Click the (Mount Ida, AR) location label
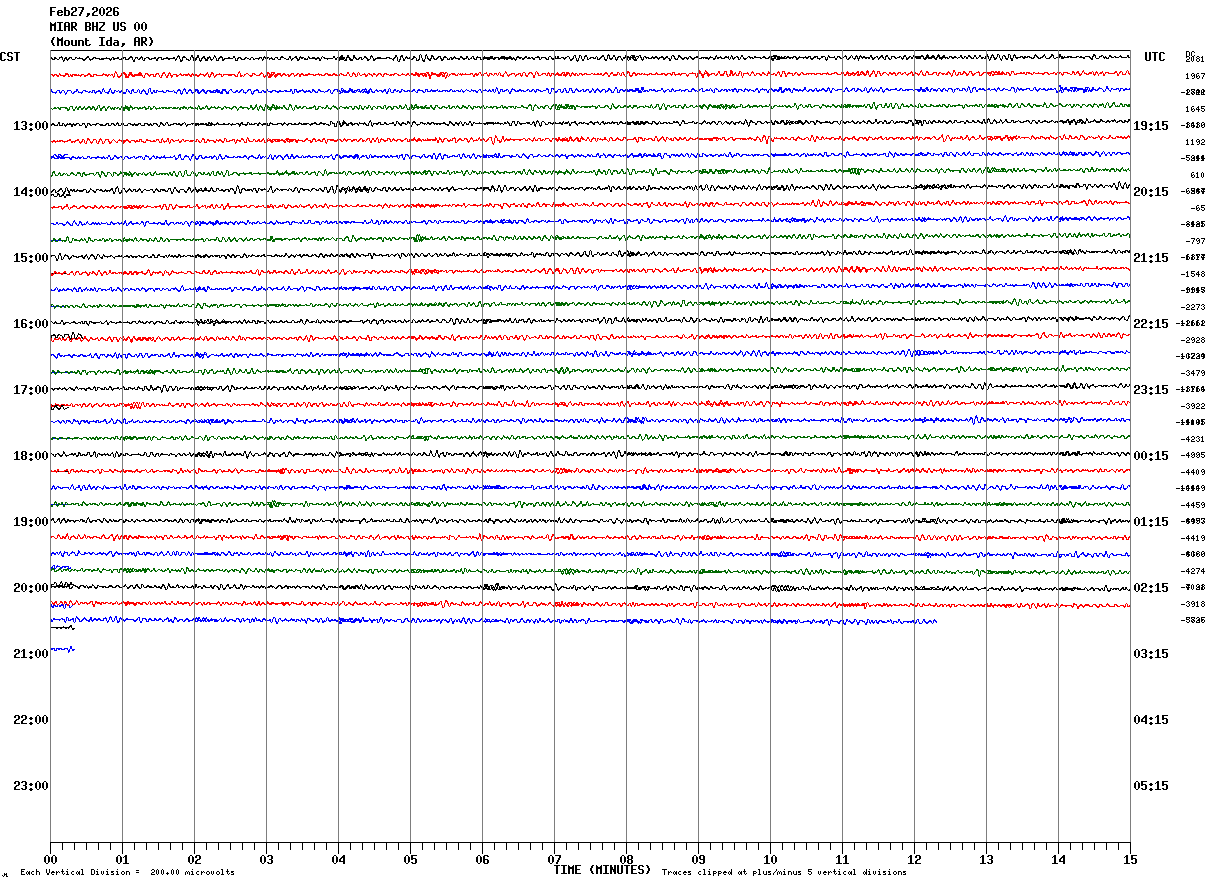1210x886 pixels. point(102,42)
